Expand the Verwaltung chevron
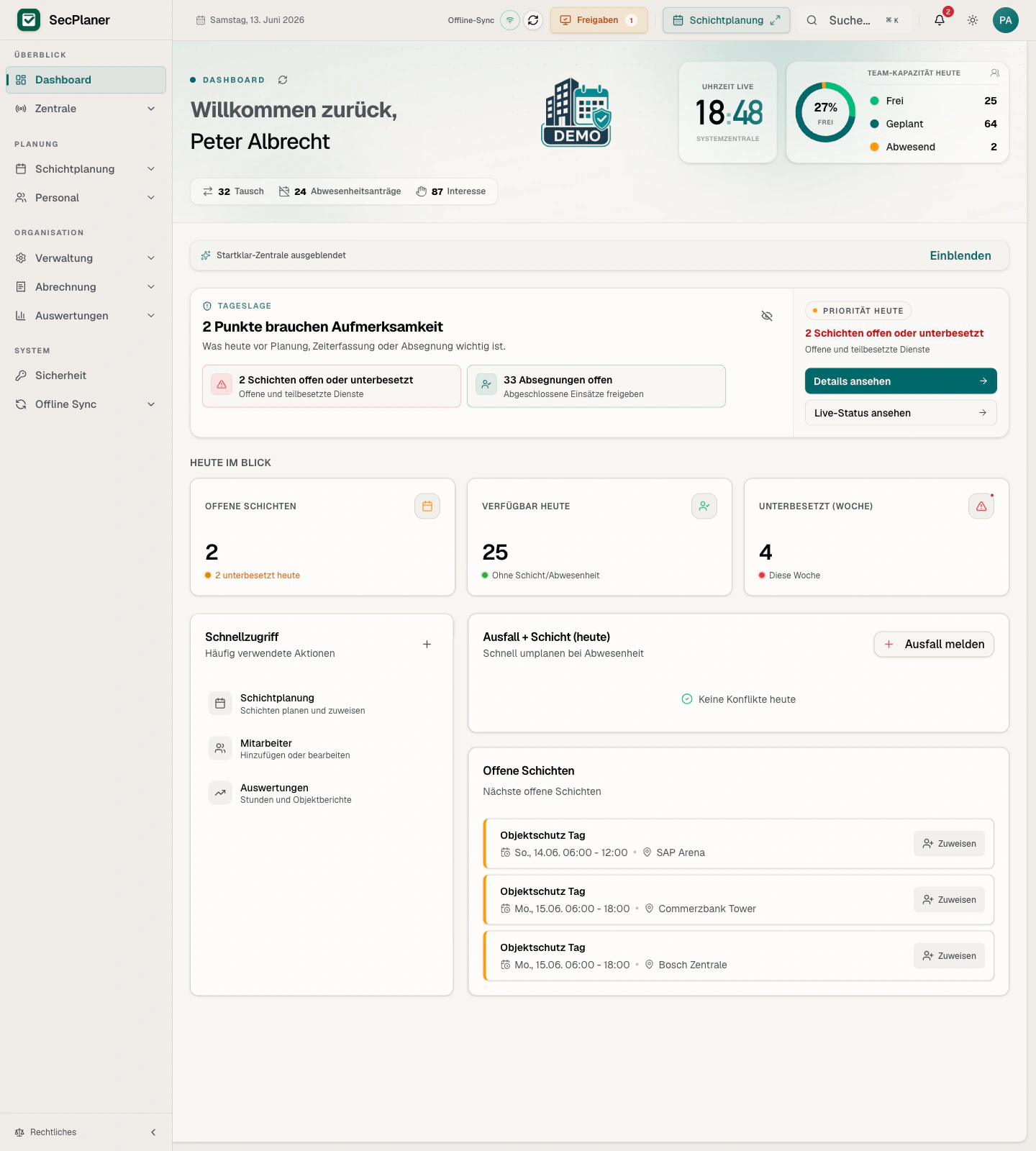Image resolution: width=1036 pixels, height=1151 pixels. click(x=151, y=258)
